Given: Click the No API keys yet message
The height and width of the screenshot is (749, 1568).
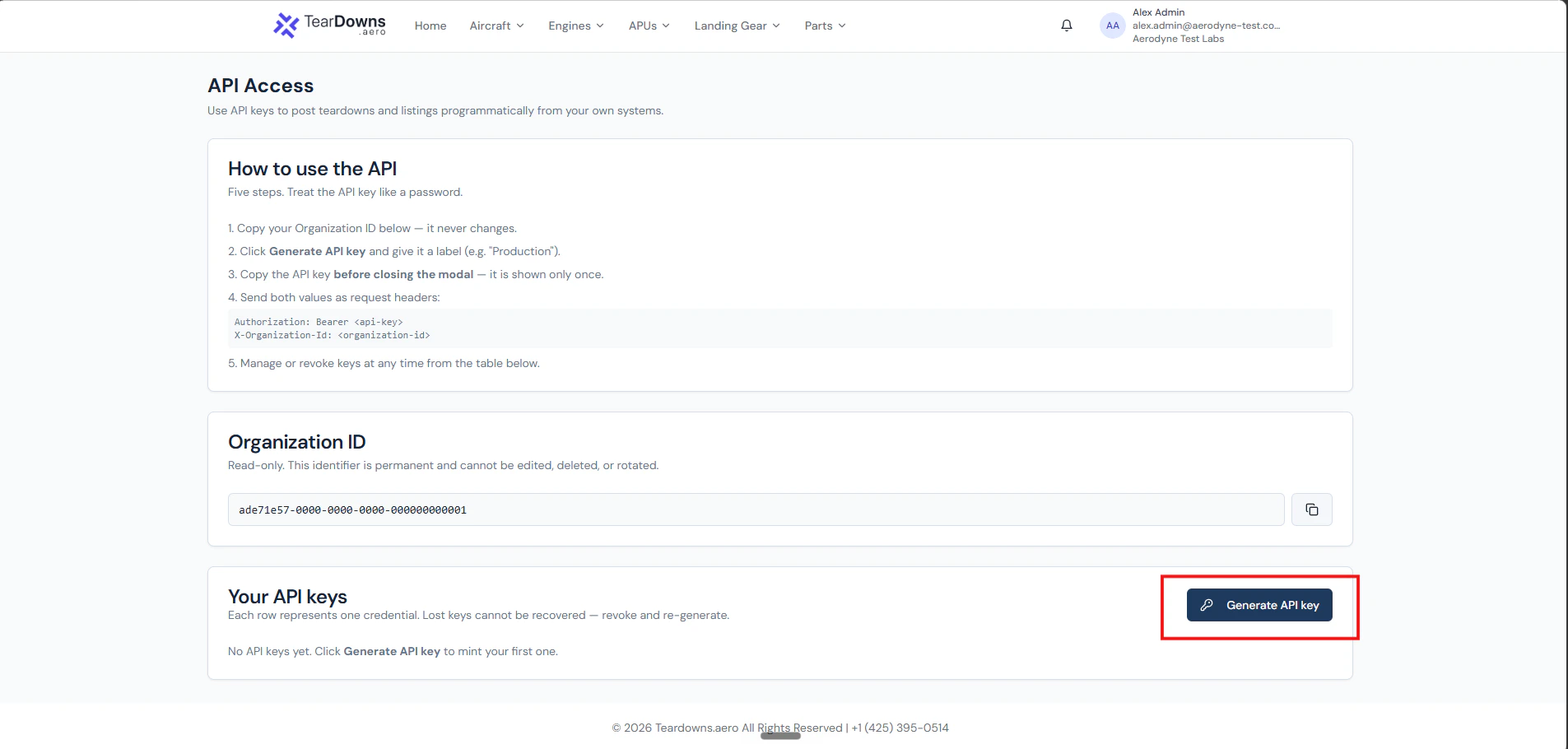Looking at the screenshot, I should coord(393,651).
